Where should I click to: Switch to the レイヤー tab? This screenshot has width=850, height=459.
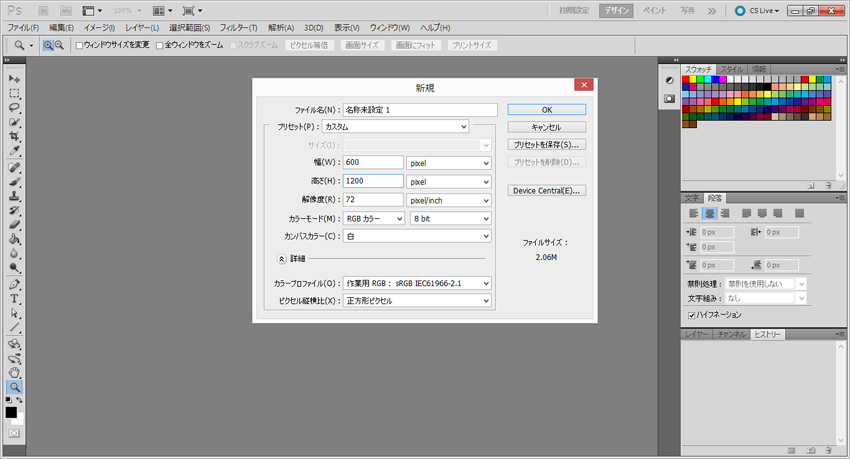pyautogui.click(x=697, y=334)
